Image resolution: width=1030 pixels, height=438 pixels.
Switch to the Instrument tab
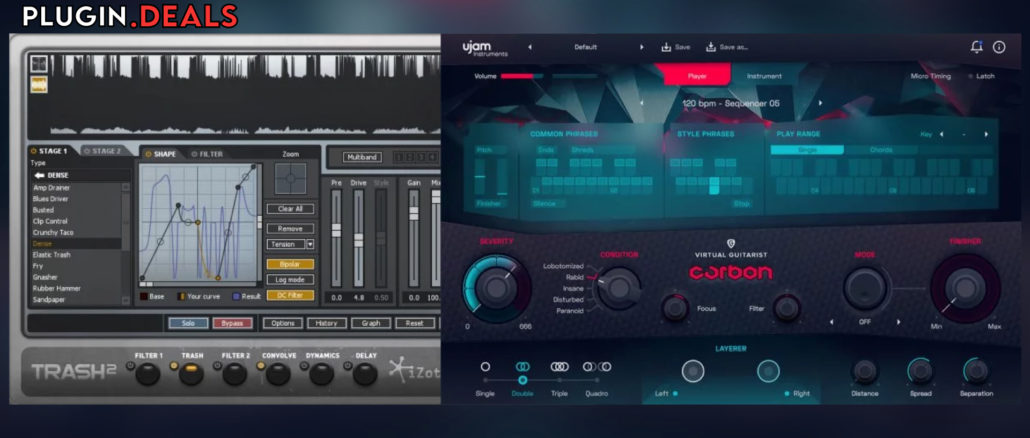[x=764, y=76]
